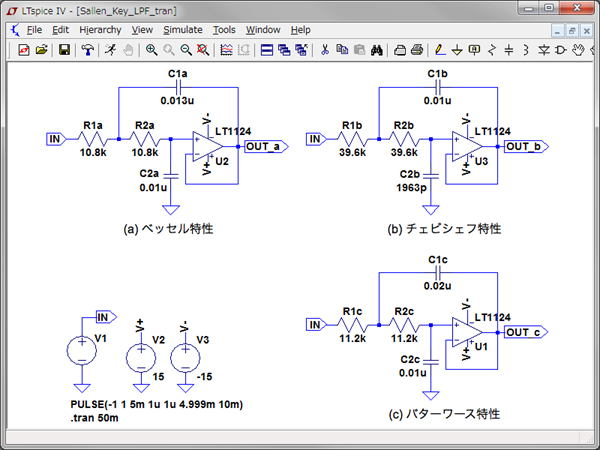This screenshot has width=600, height=450.
Task: Click the Cut scissors icon
Action: pos(325,50)
